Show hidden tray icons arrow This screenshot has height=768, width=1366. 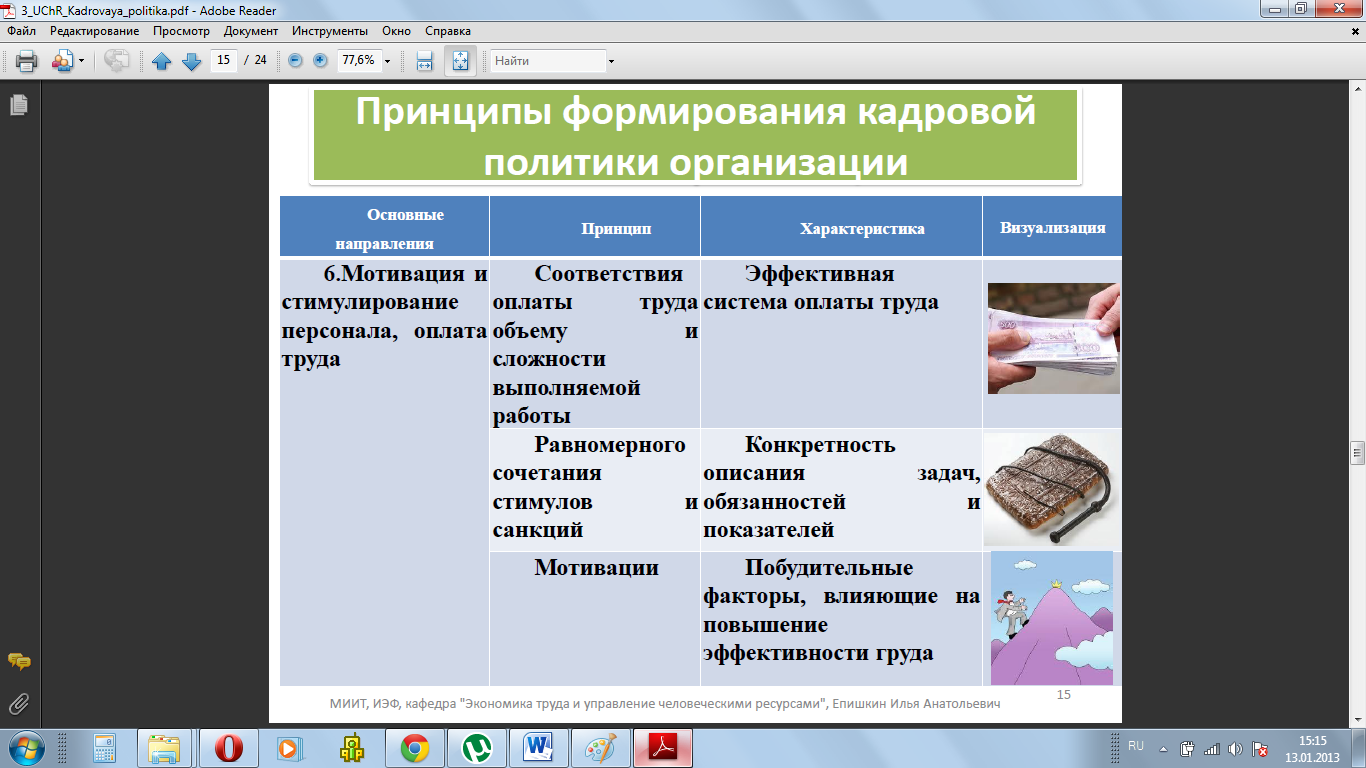[1161, 748]
